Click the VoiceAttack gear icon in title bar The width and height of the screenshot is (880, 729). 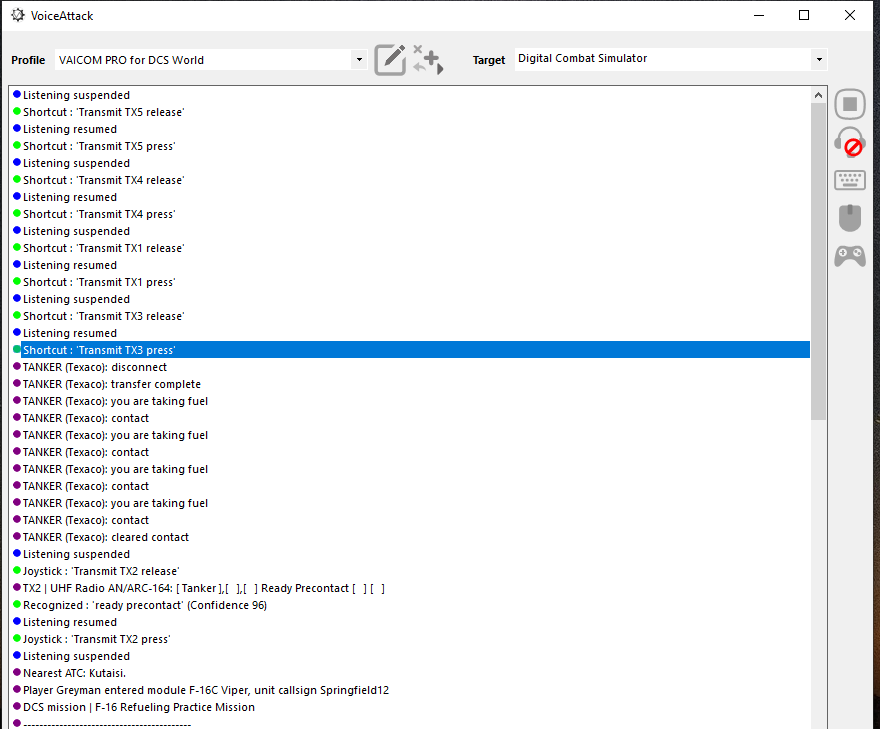point(18,15)
